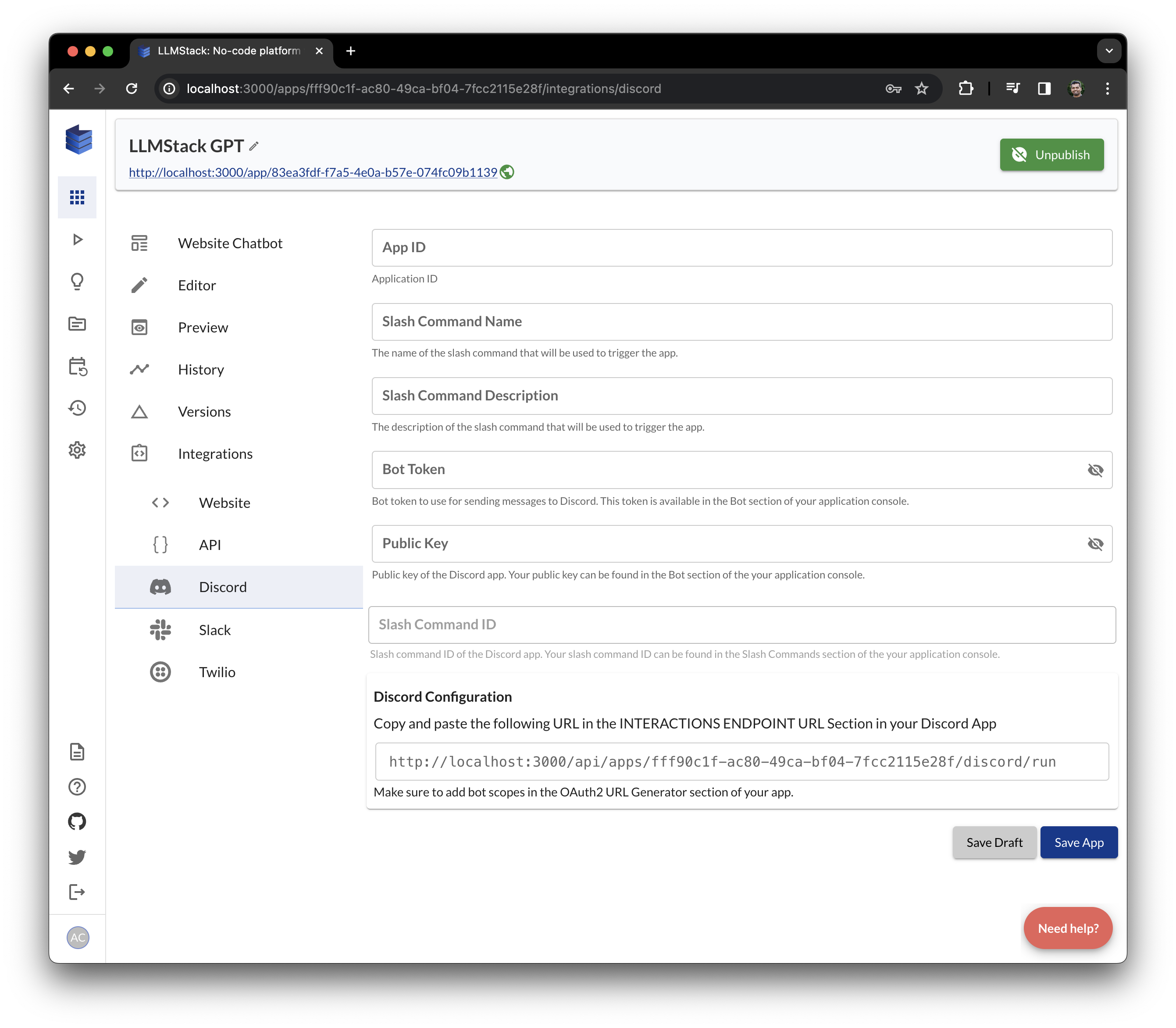
Task: Open settings using the gear icon
Action: (77, 450)
